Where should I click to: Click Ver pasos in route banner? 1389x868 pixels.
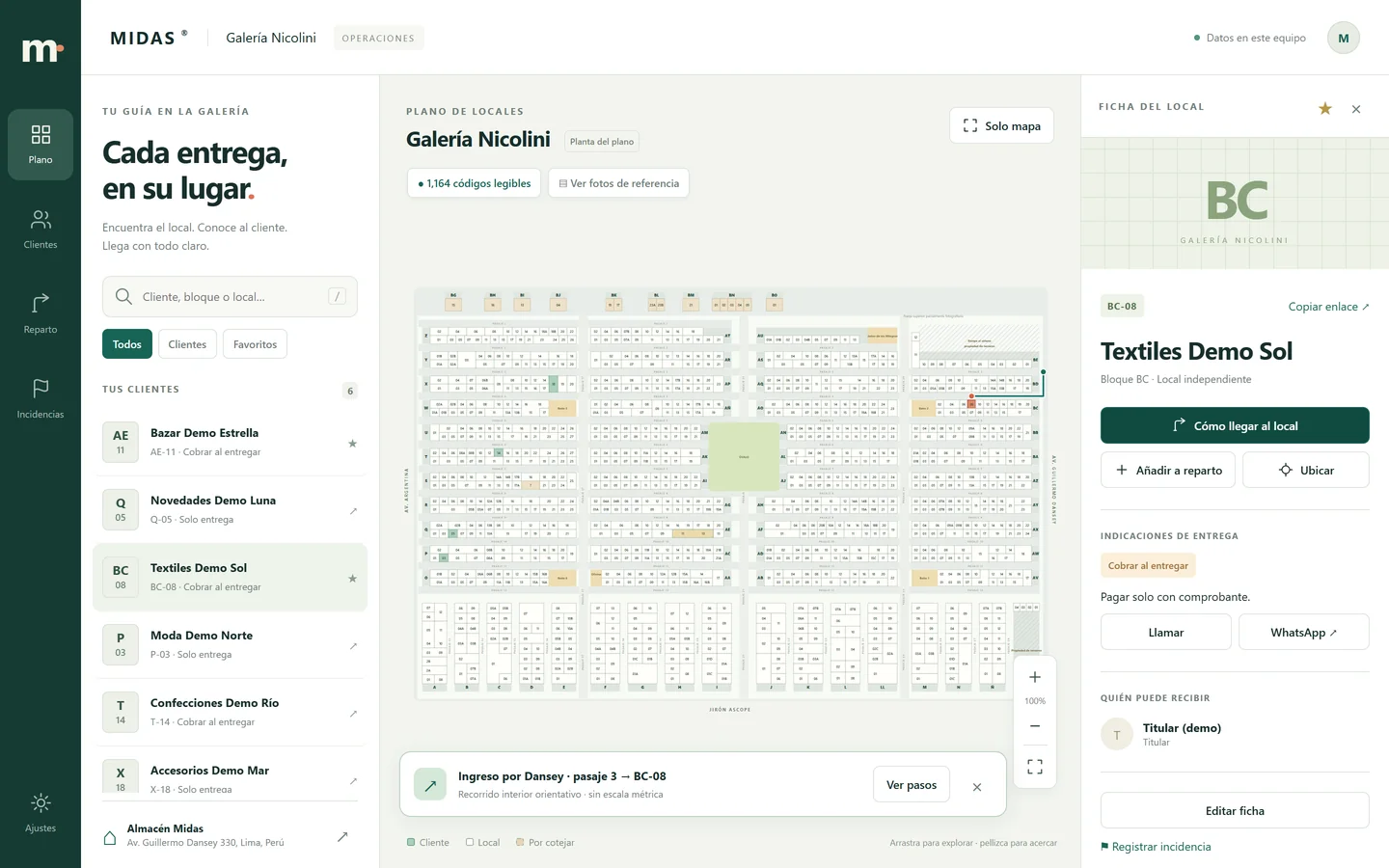pyautogui.click(x=912, y=785)
